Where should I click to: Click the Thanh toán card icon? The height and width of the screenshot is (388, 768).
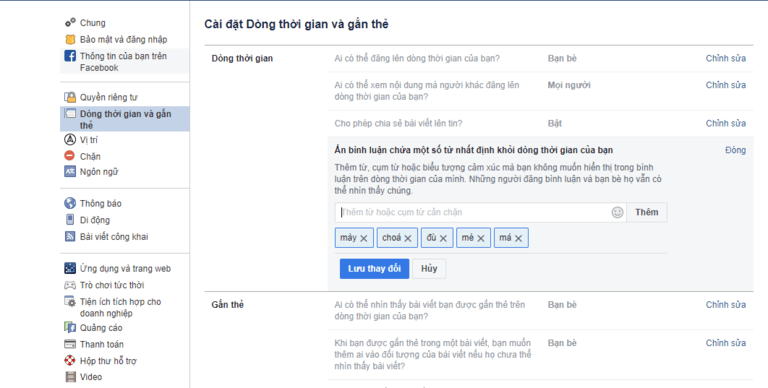point(70,344)
